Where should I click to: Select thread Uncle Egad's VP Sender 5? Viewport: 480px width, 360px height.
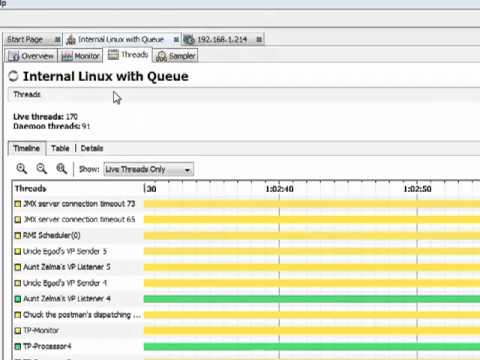tap(65, 251)
